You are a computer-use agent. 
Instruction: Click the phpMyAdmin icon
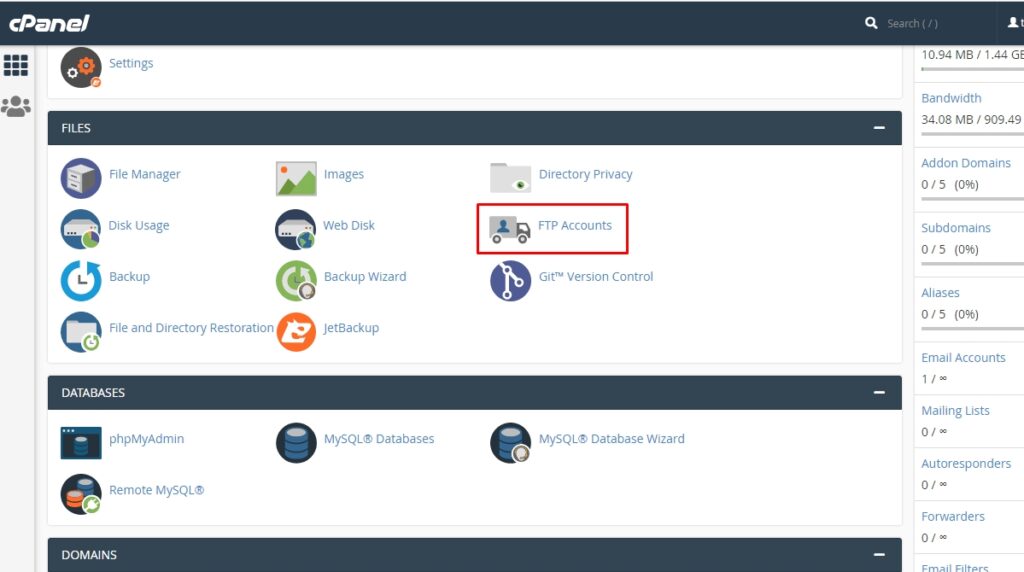coord(81,443)
